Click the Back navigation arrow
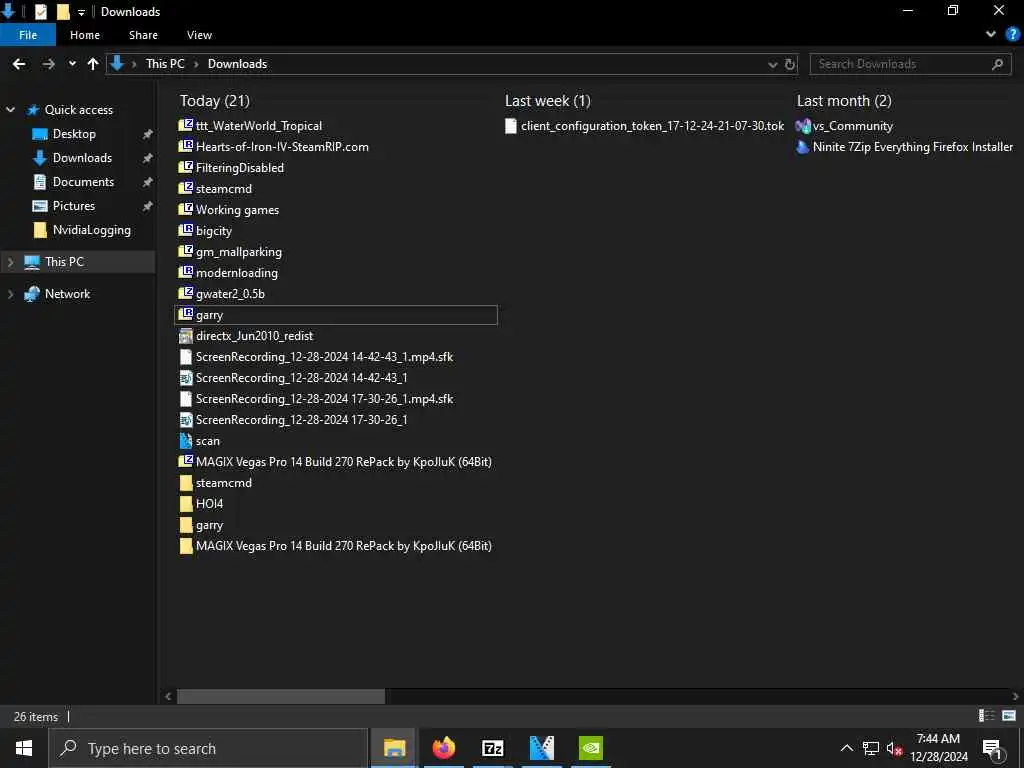1024x768 pixels. click(x=19, y=64)
